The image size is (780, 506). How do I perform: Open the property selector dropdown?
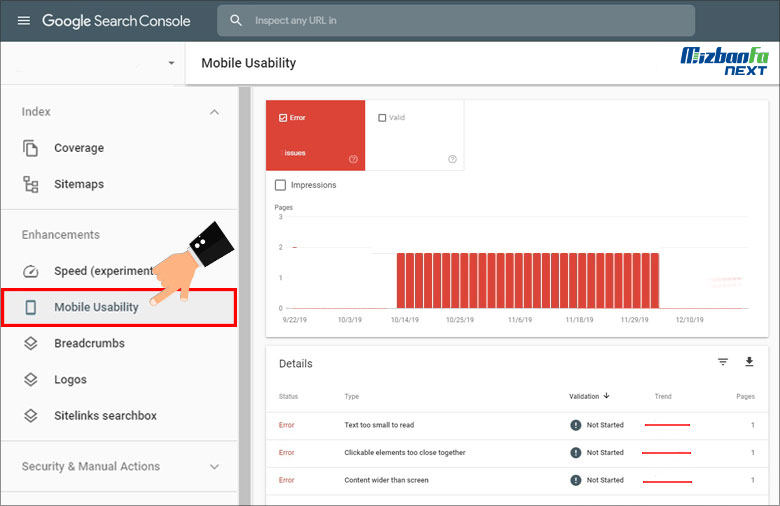click(171, 63)
